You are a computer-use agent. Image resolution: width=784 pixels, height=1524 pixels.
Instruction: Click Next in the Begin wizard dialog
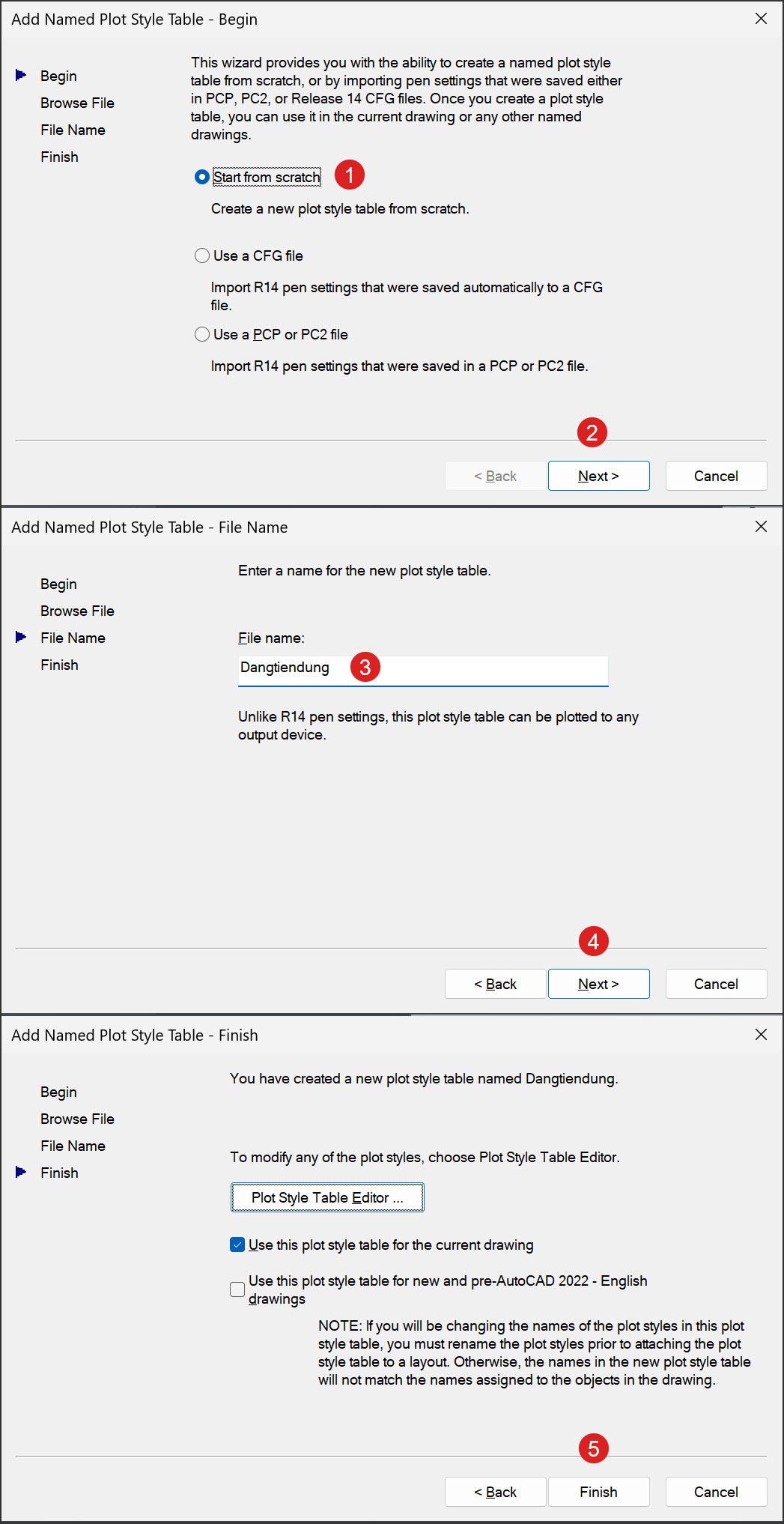click(598, 476)
